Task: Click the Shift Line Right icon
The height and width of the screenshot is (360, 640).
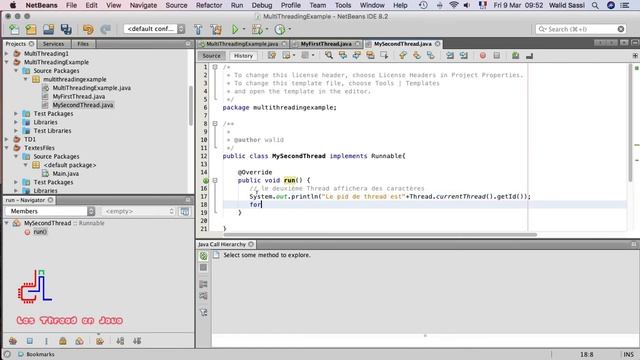Action: tap(464, 56)
